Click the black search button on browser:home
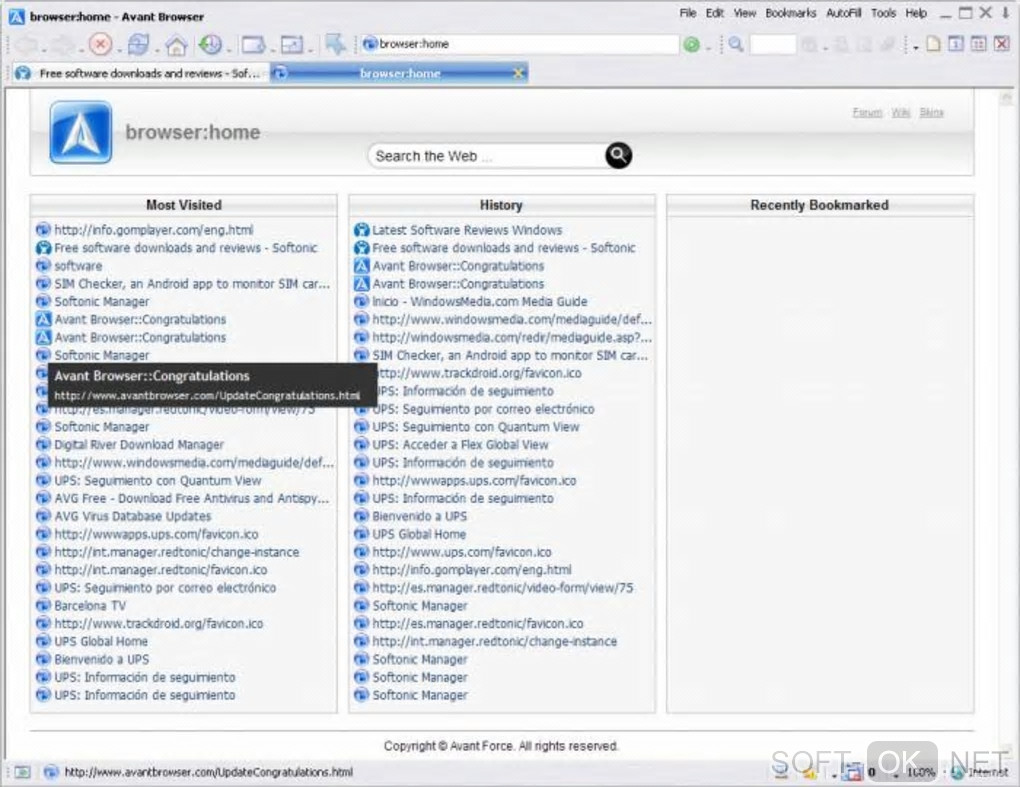 618,155
